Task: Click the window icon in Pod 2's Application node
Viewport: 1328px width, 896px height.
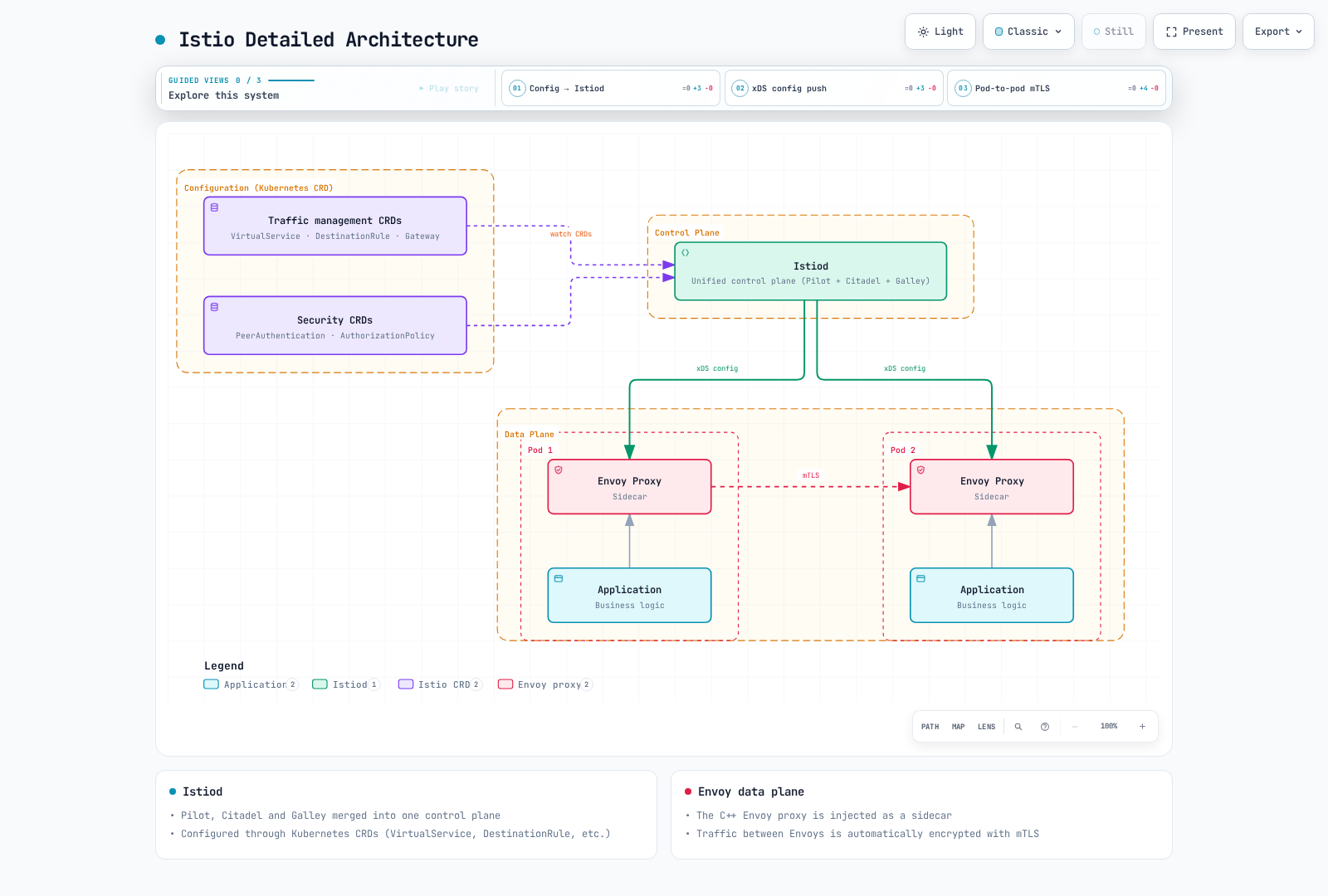Action: point(920,579)
